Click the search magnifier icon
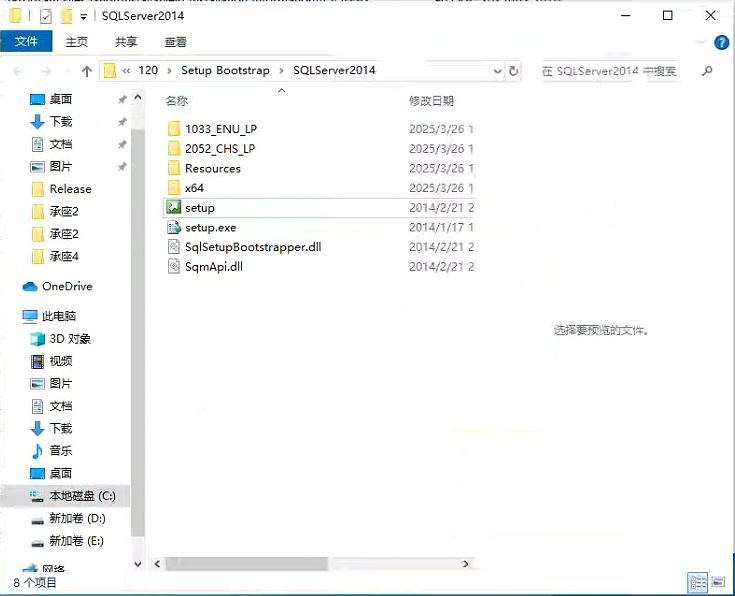 [707, 71]
